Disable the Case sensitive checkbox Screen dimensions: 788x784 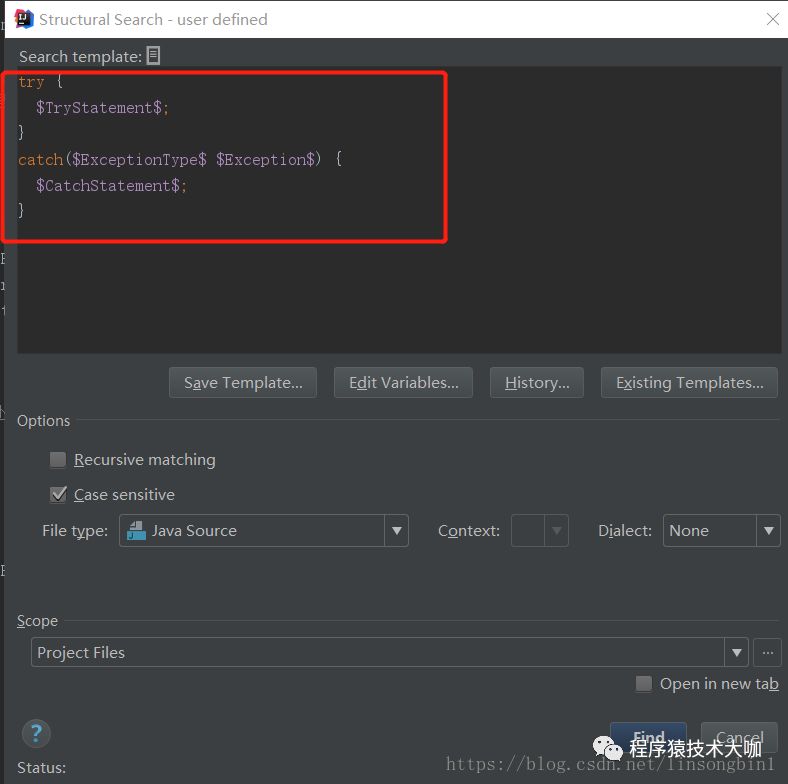[x=58, y=495]
